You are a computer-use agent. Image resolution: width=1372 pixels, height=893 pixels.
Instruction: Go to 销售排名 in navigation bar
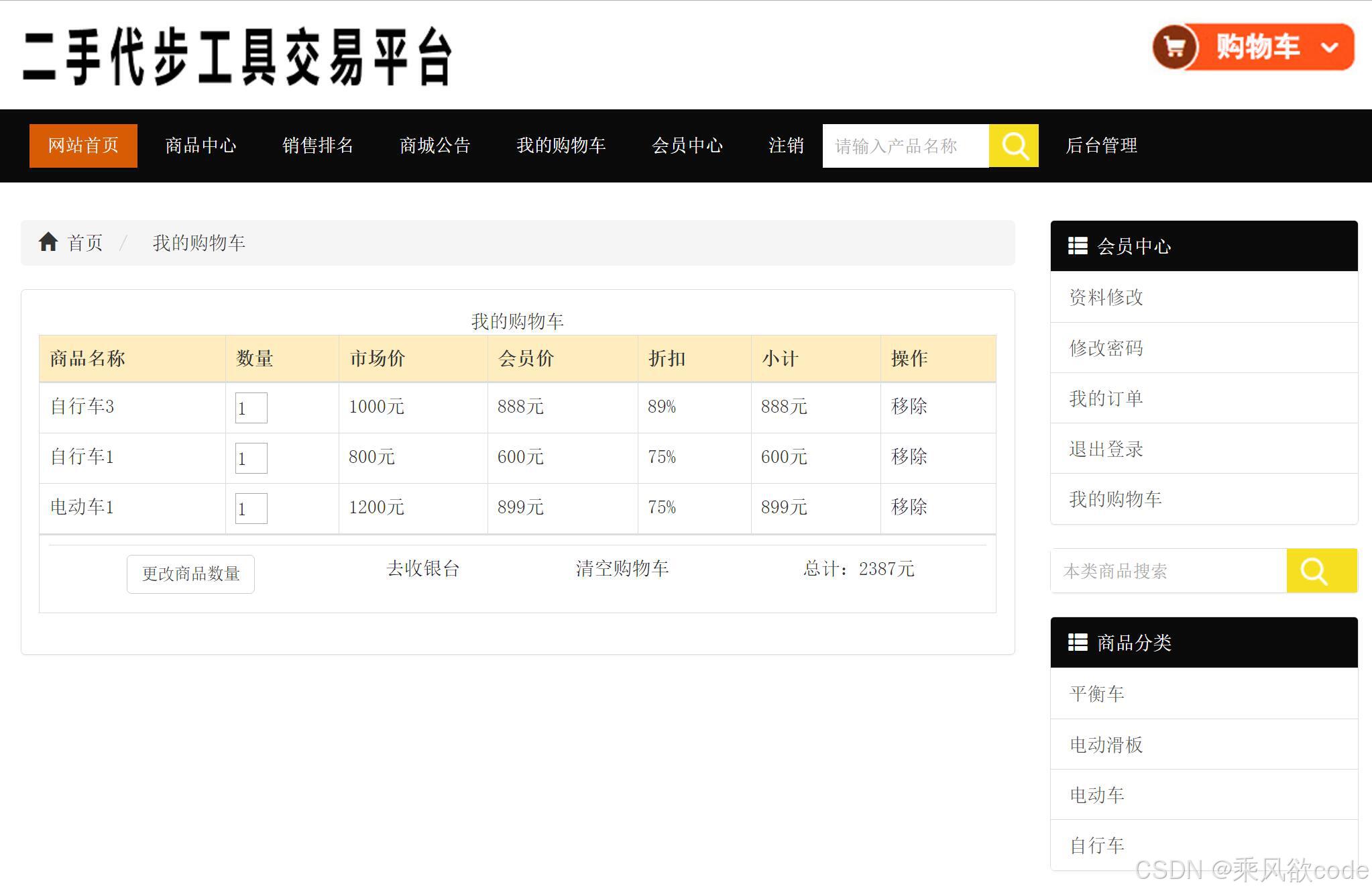pyautogui.click(x=318, y=146)
